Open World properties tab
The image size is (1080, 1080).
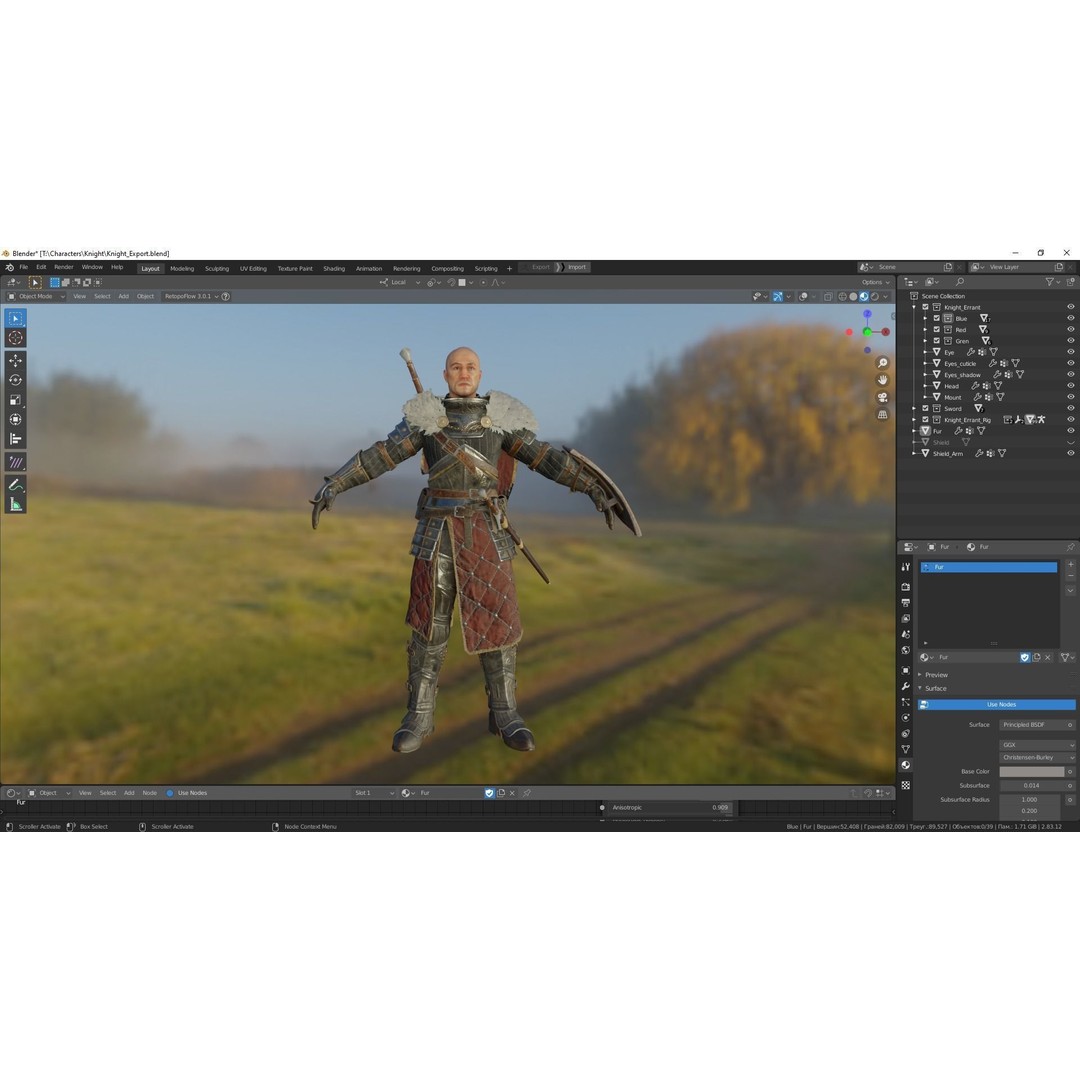[906, 650]
